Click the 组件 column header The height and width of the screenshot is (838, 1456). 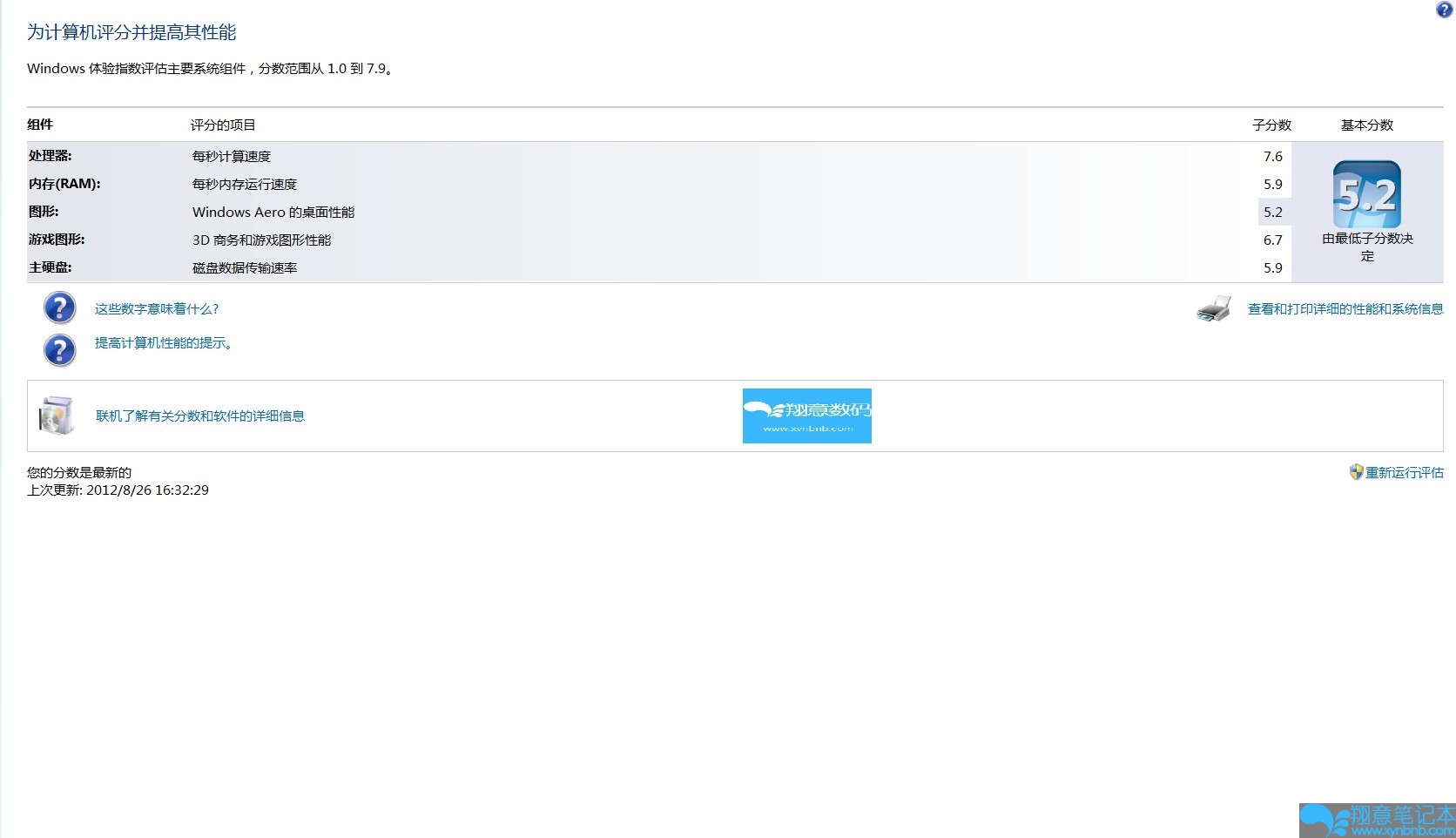40,125
